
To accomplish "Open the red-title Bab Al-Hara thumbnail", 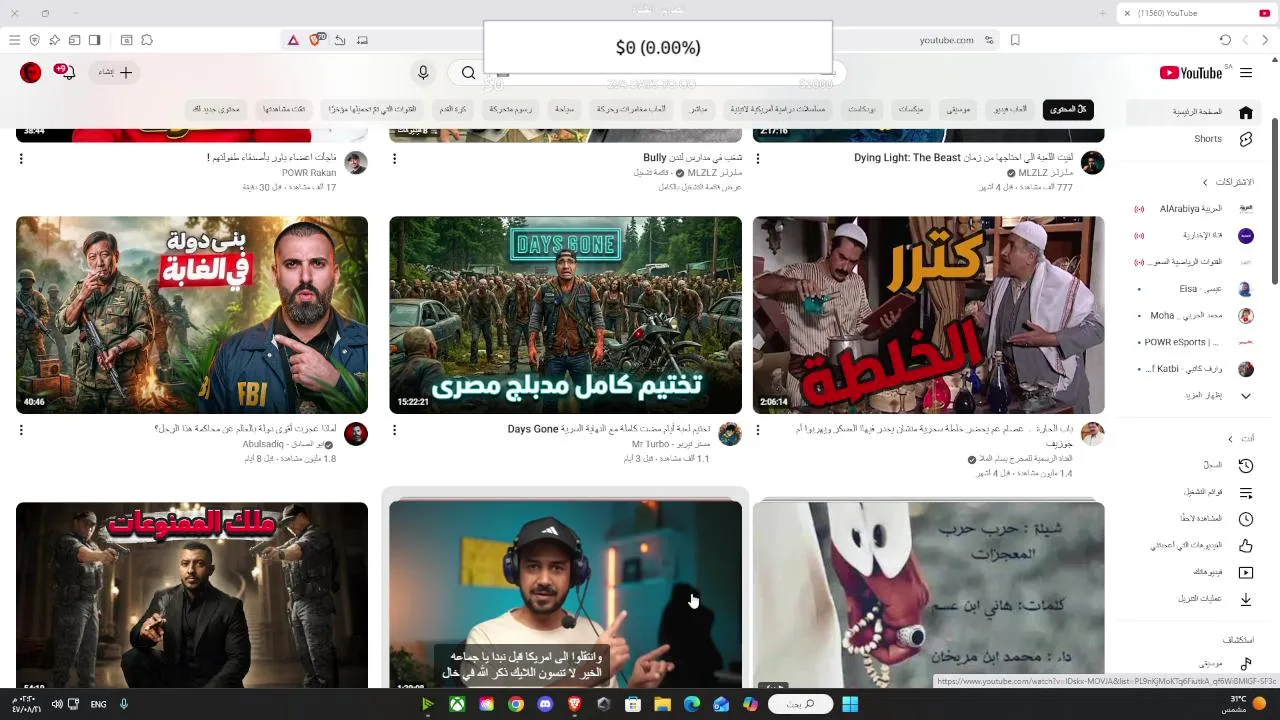I will 929,315.
